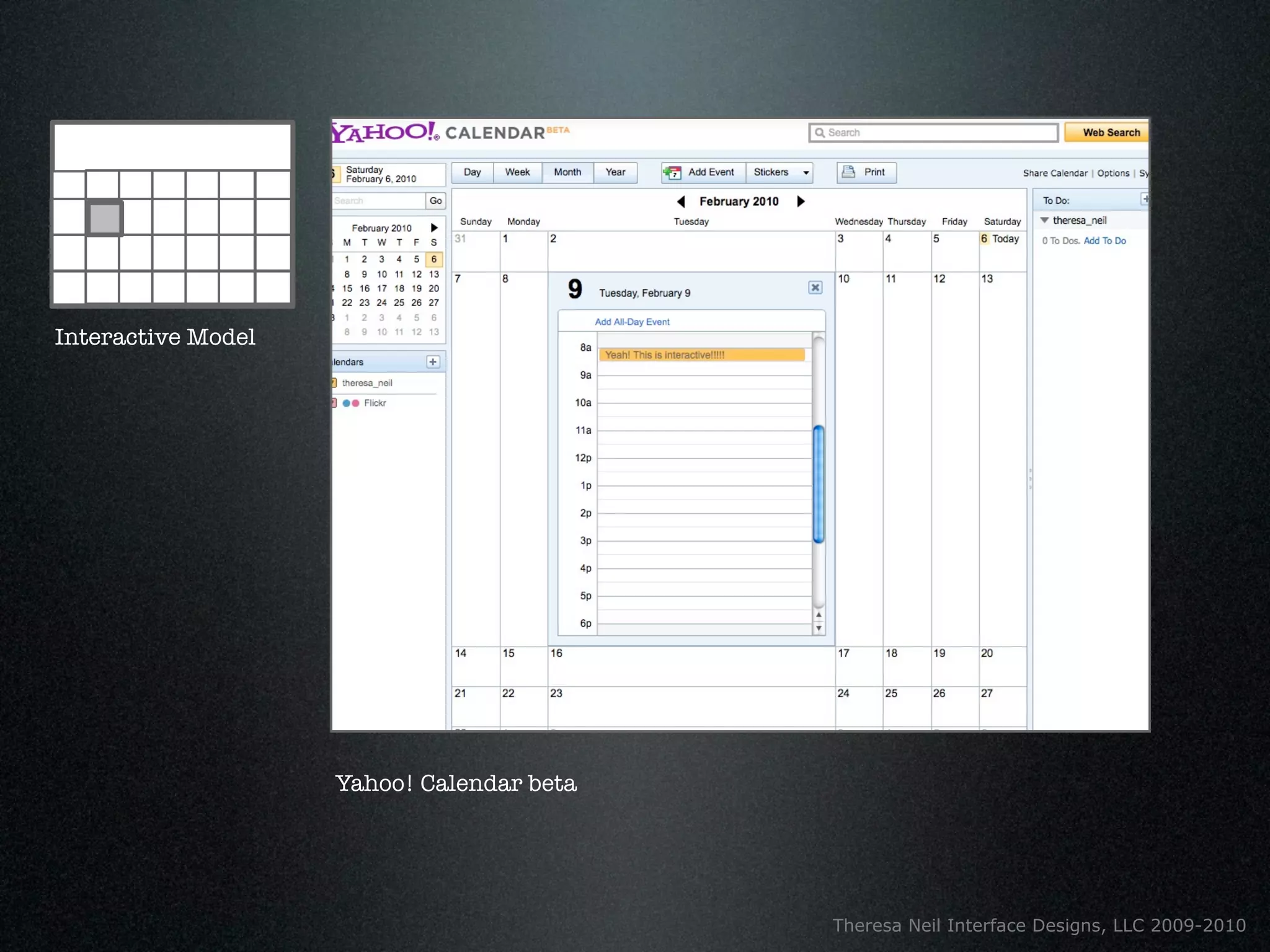Viewport: 1270px width, 952px height.
Task: Toggle the Flickr calendar checkbox
Action: 334,403
